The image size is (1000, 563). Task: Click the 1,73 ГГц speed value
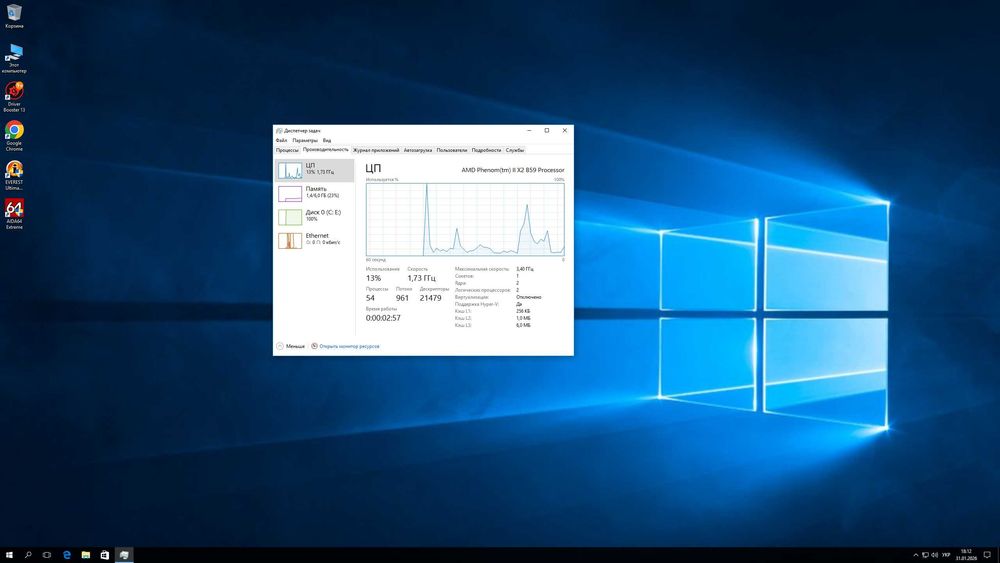point(422,278)
